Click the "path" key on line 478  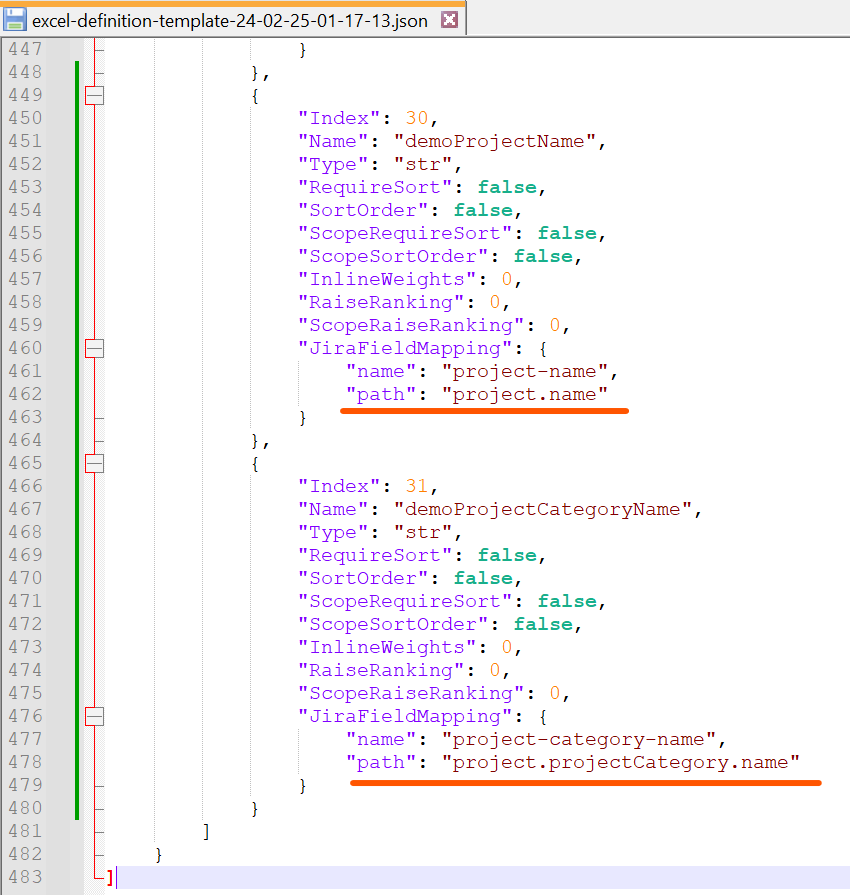(x=381, y=763)
